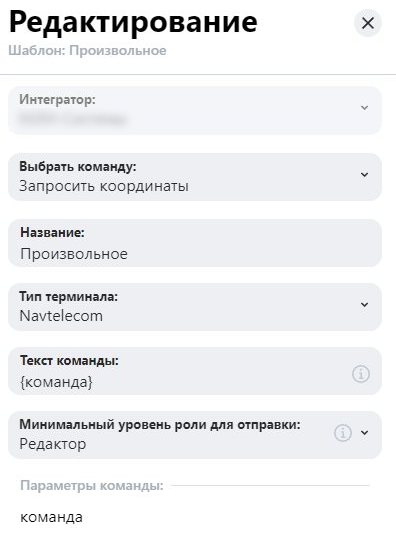Click the Тип терминала label
Image resolution: width=396 pixels, height=548 pixels.
click(x=69, y=296)
